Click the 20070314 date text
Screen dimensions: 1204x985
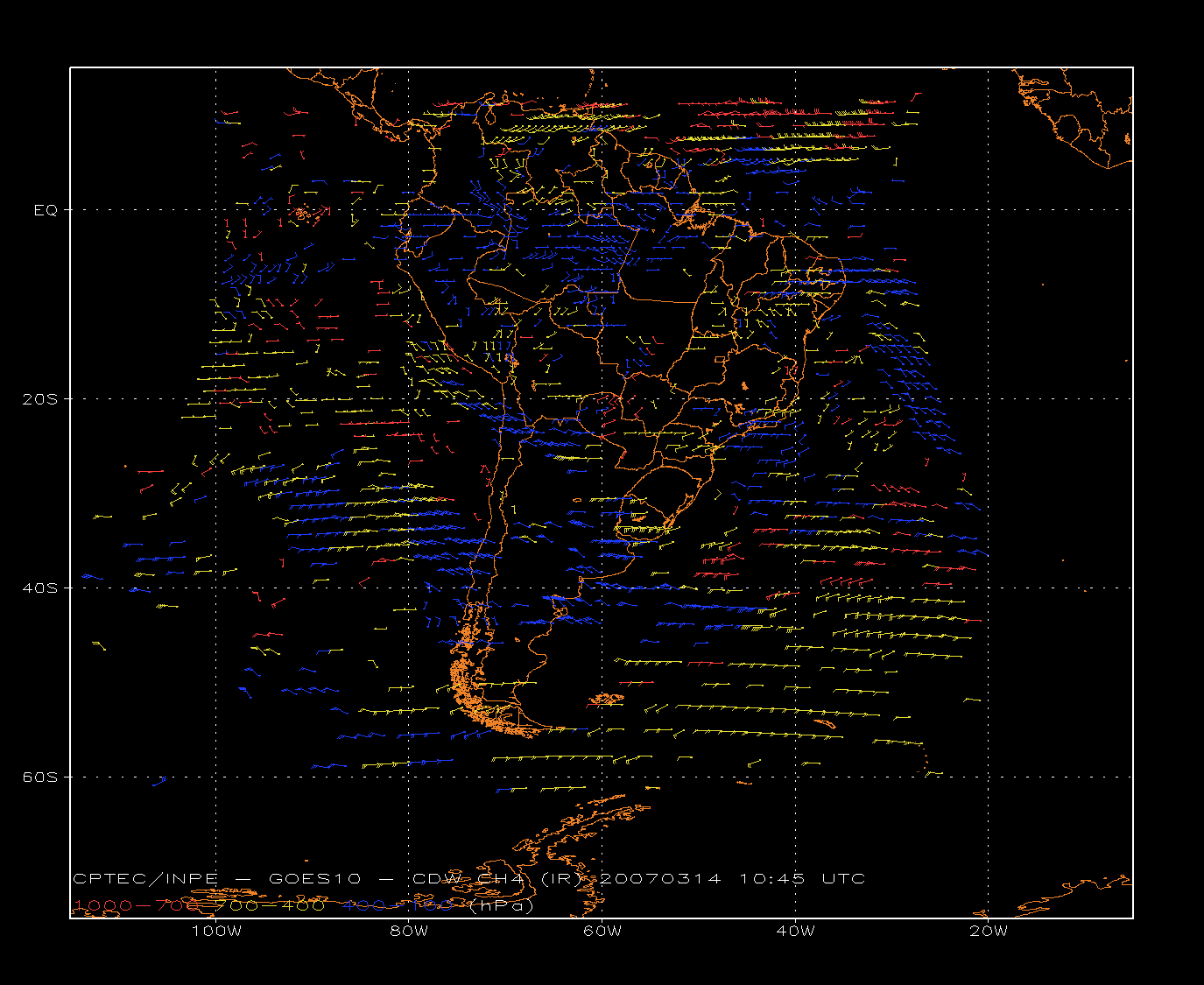click(x=662, y=879)
